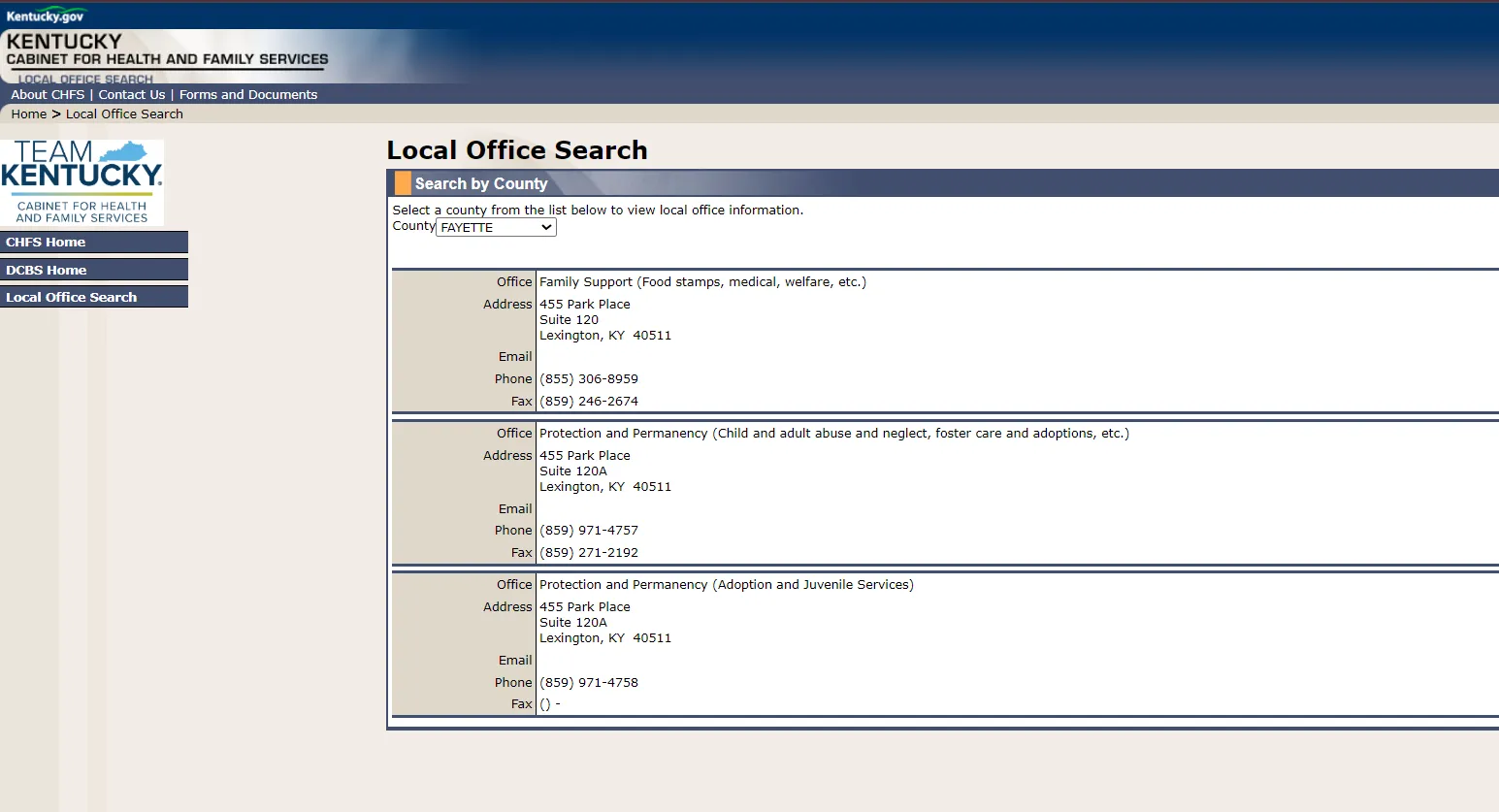Click the Kentucky.gov logo

coord(46,16)
